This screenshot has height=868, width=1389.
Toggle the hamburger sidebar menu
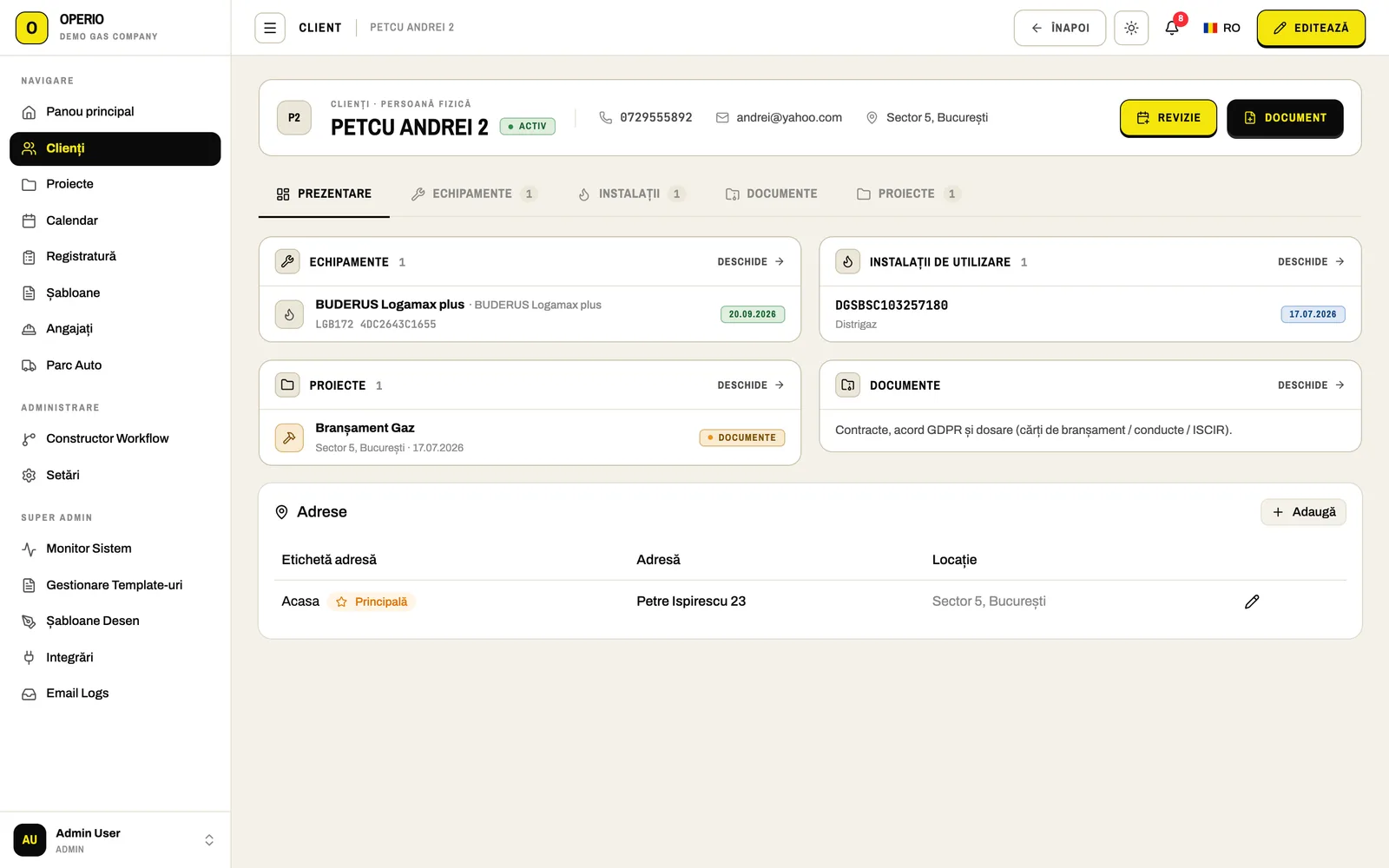point(270,28)
